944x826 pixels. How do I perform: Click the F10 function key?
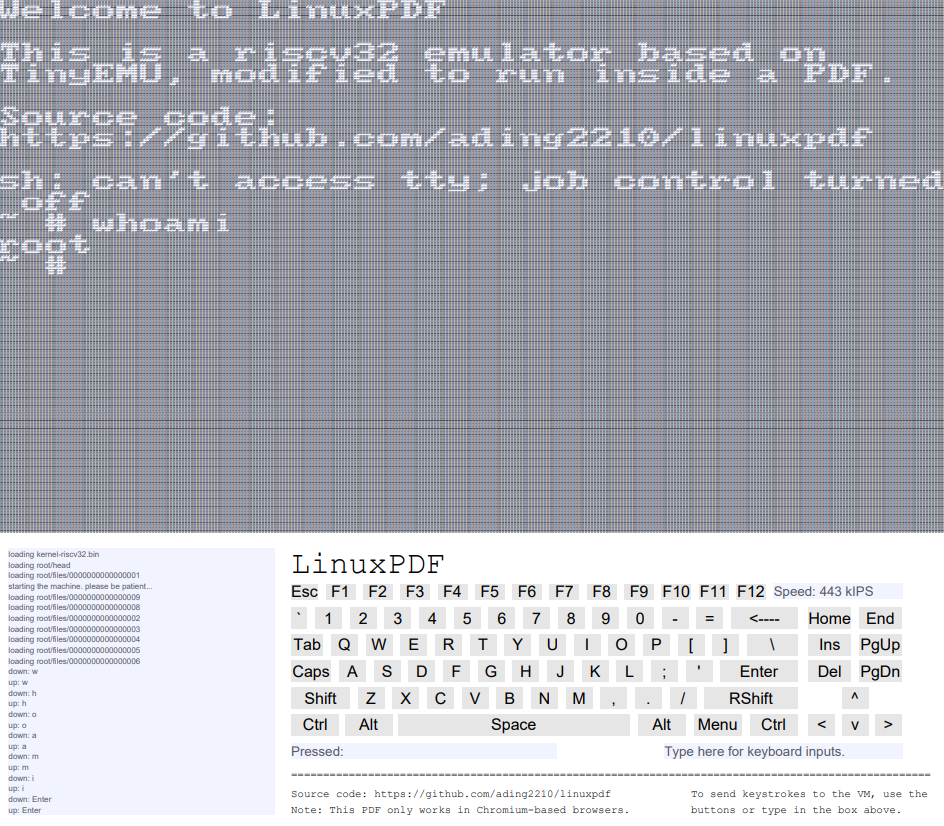[676, 592]
